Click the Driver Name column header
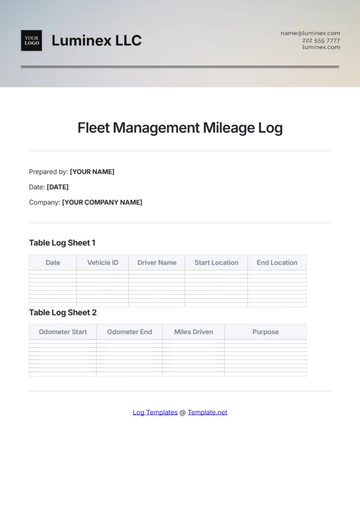Viewport: 360px width, 510px height. coord(157,263)
